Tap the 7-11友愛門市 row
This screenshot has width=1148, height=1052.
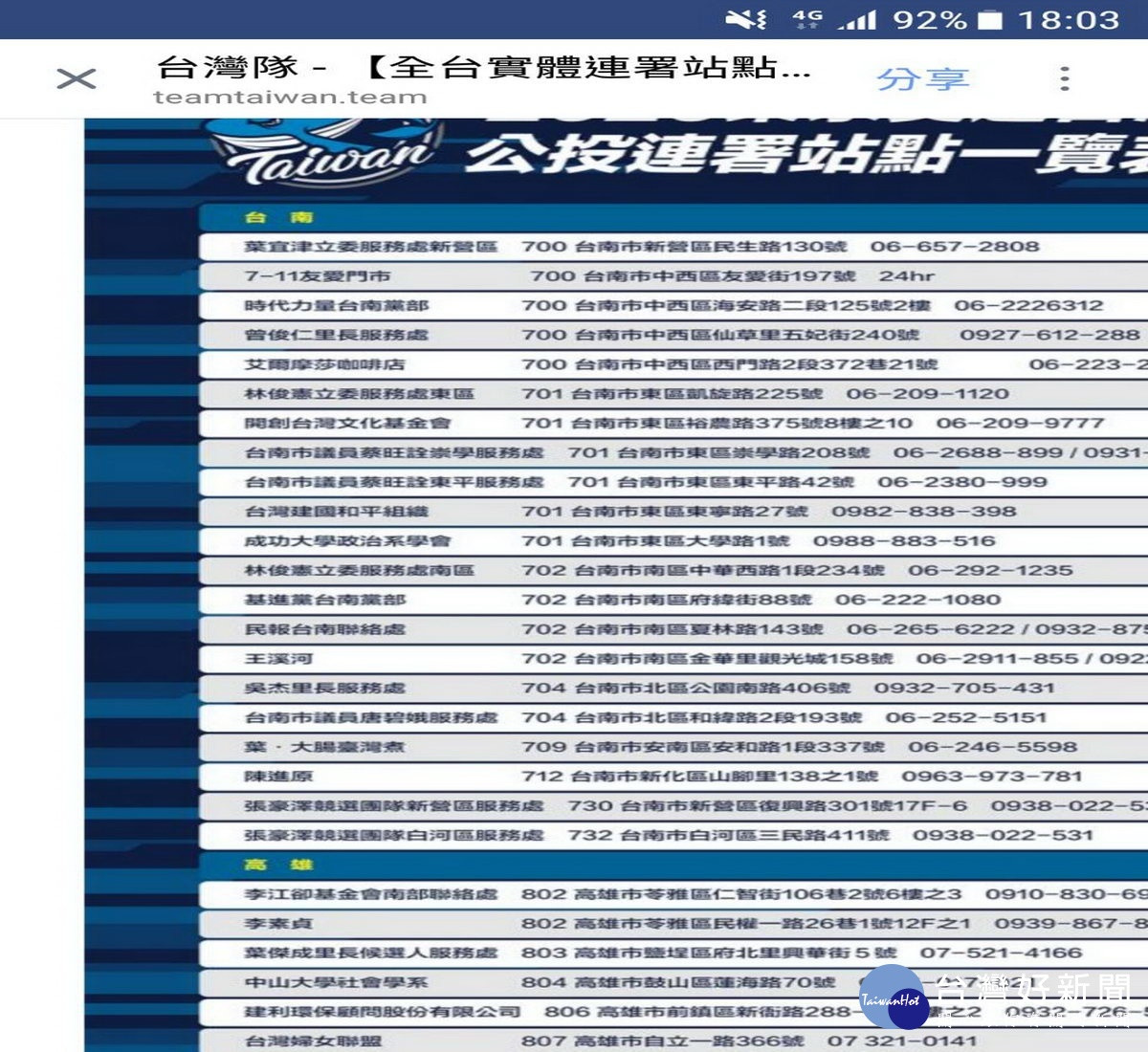pyautogui.click(x=317, y=276)
